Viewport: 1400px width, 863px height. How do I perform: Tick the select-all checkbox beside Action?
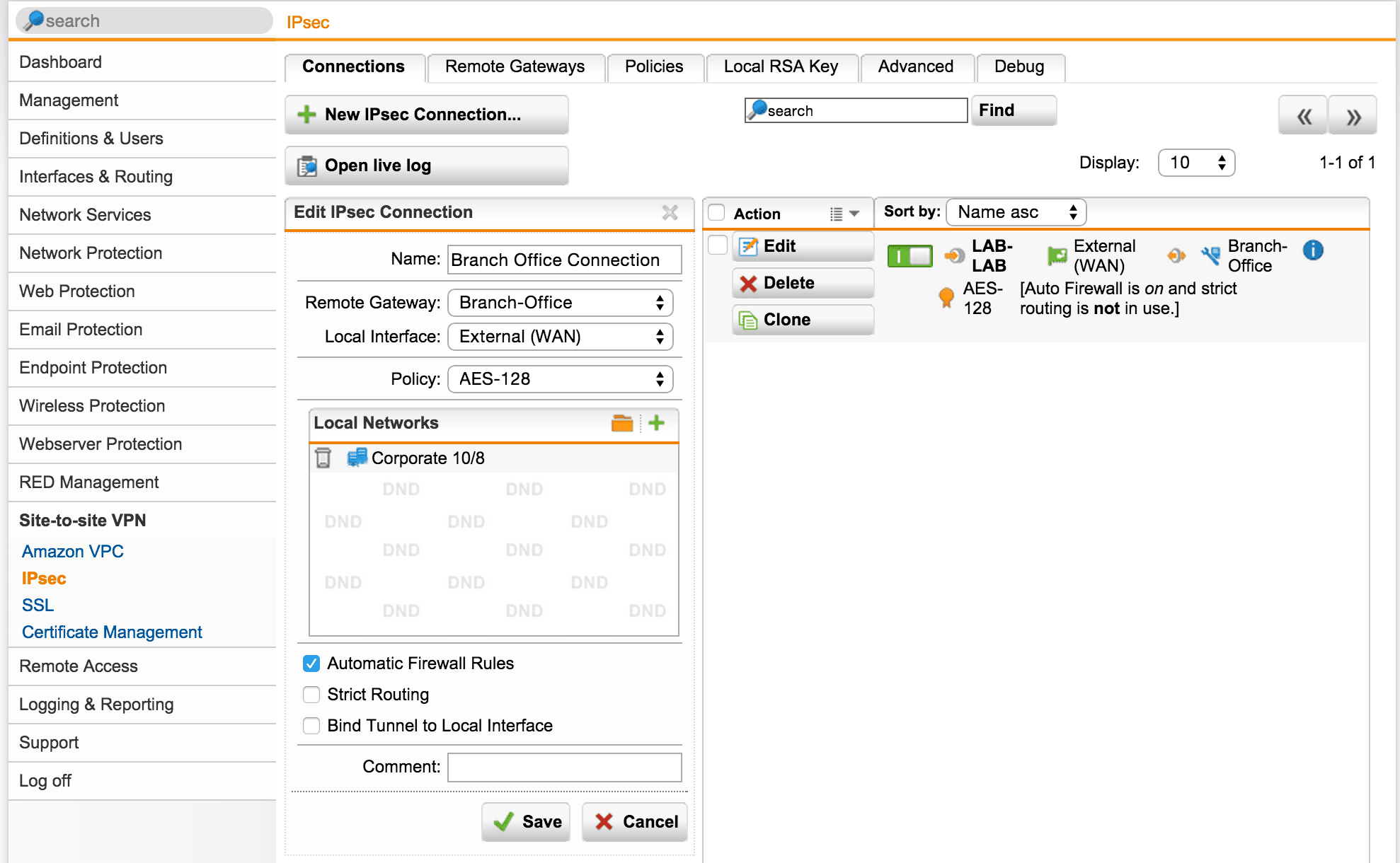[717, 213]
